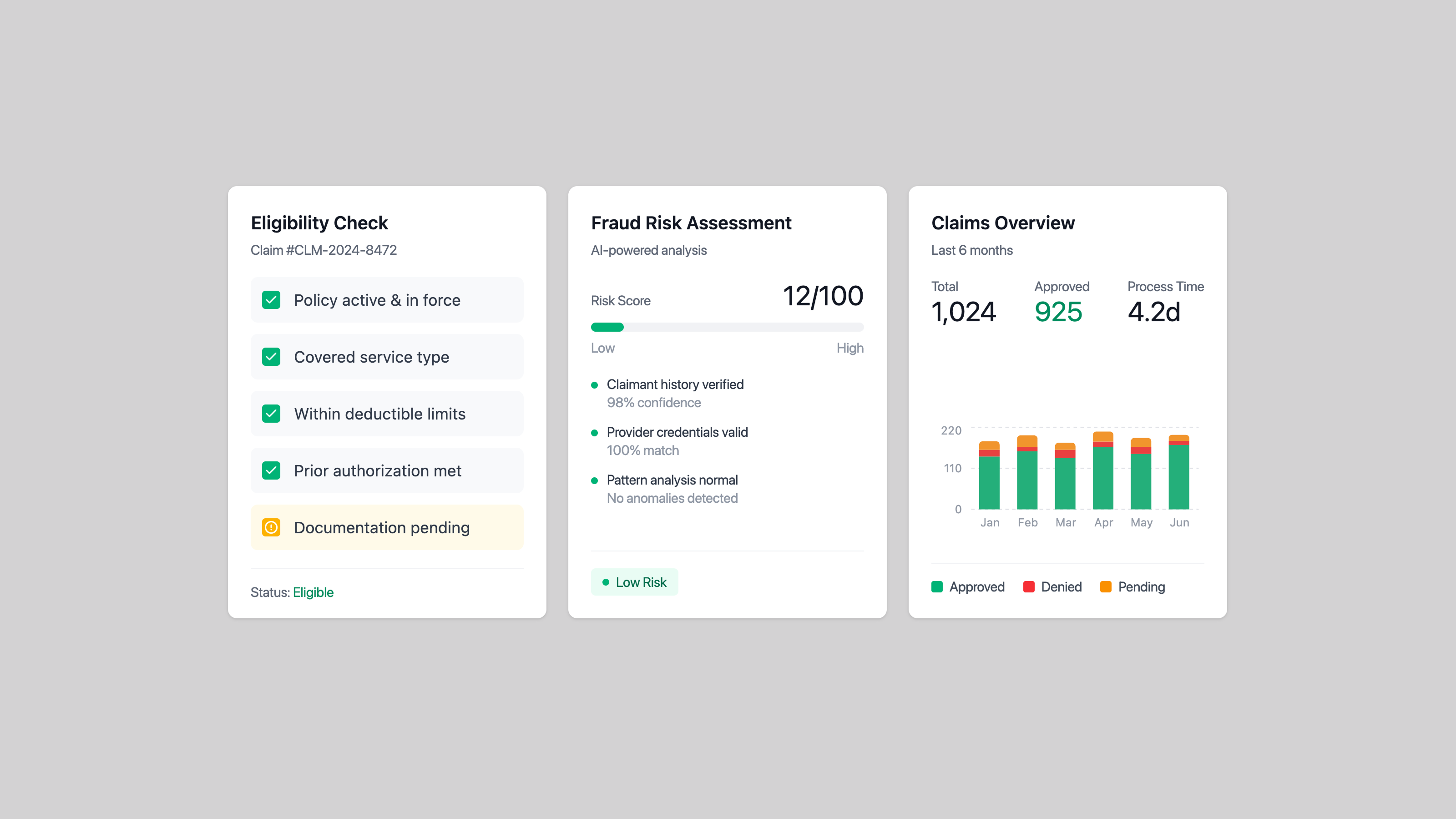
Task: Uncheck the Covered service type item
Action: coord(271,357)
